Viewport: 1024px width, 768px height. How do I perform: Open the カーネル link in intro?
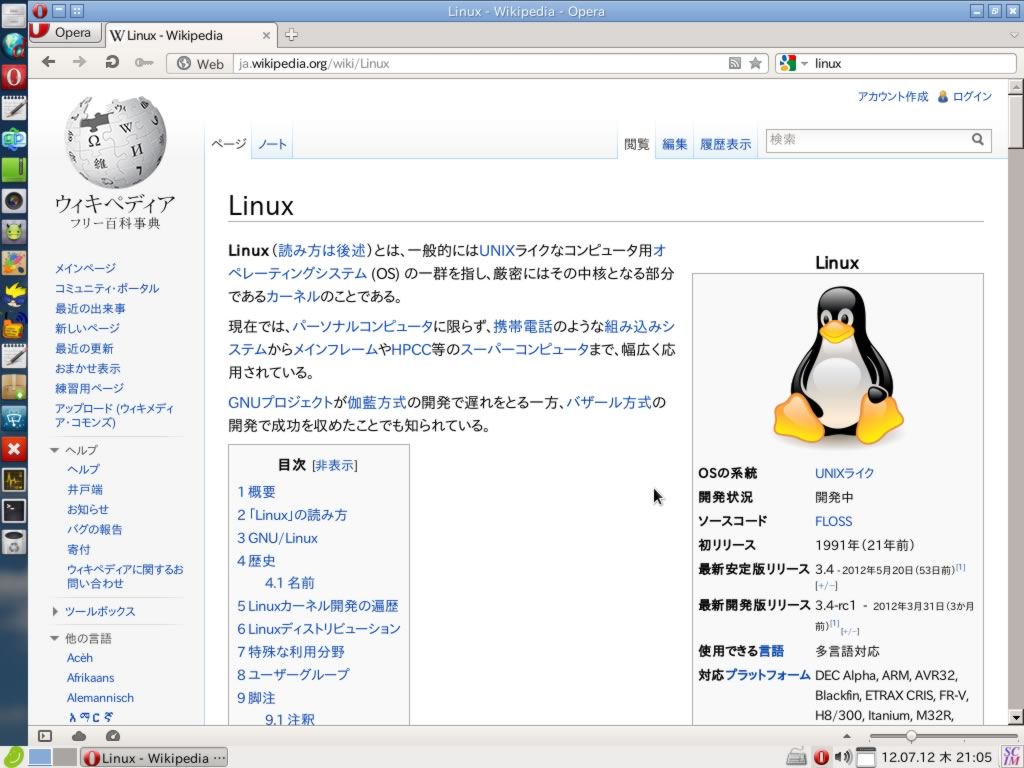tap(293, 296)
